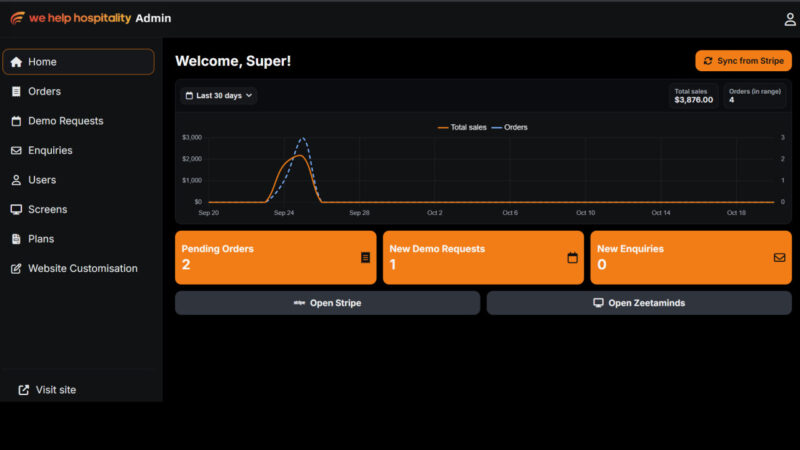The width and height of the screenshot is (800, 450).
Task: Toggle the Total sales series in chart legend
Action: pyautogui.click(x=462, y=127)
